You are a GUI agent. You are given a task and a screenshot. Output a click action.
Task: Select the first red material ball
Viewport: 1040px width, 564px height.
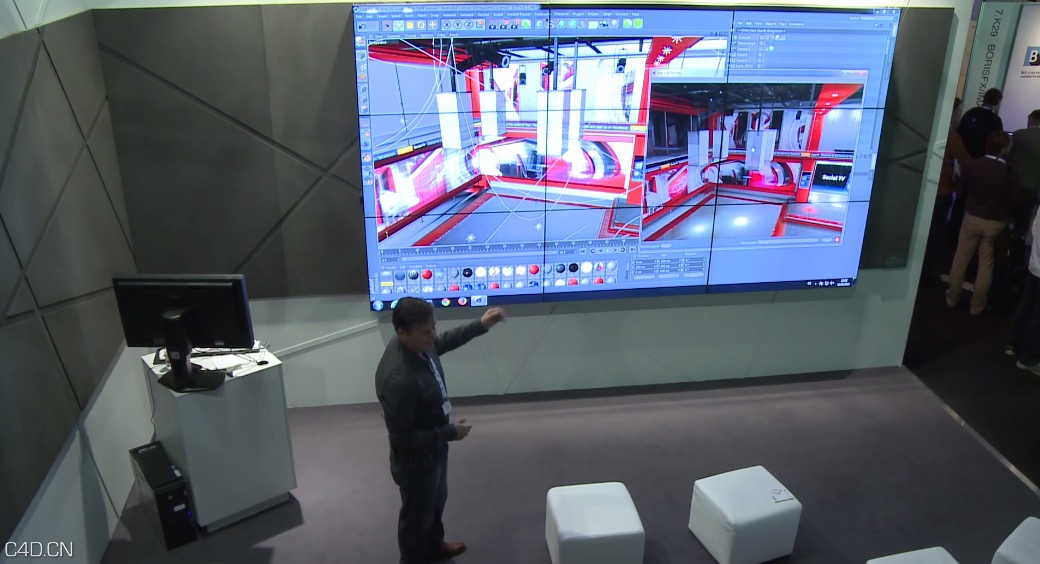(x=426, y=274)
